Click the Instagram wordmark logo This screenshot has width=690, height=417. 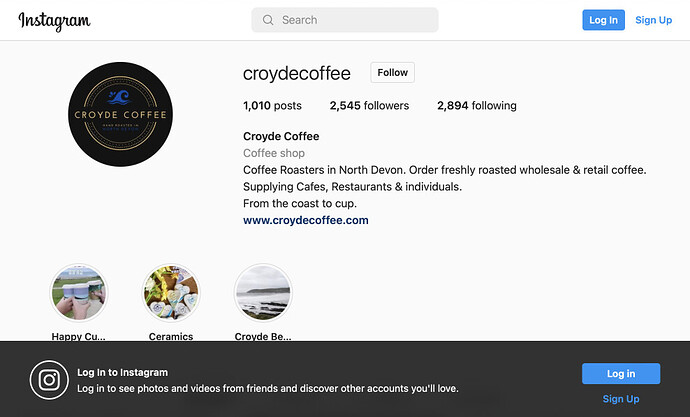pos(54,21)
